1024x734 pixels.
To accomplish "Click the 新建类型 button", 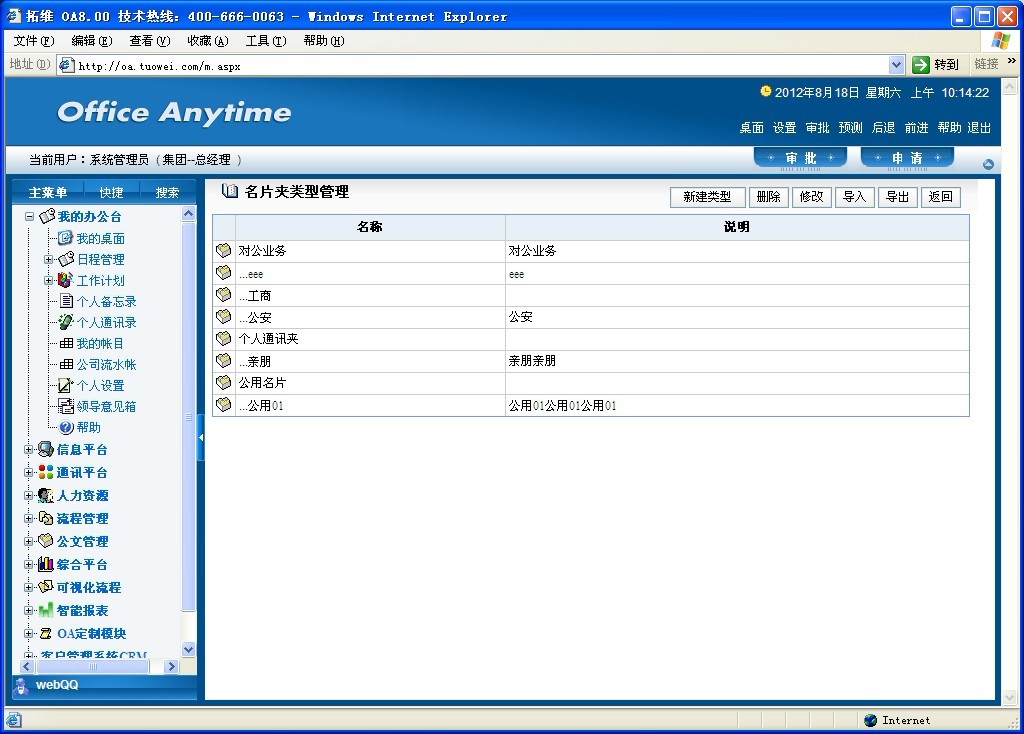I will tap(707, 197).
